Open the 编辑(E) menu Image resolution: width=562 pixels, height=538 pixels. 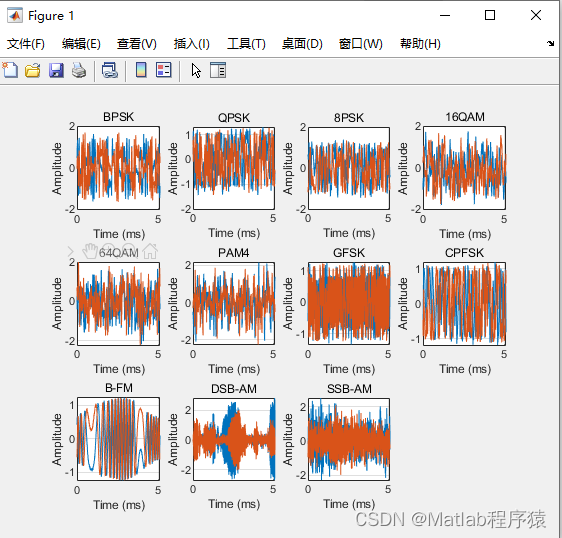(81, 44)
